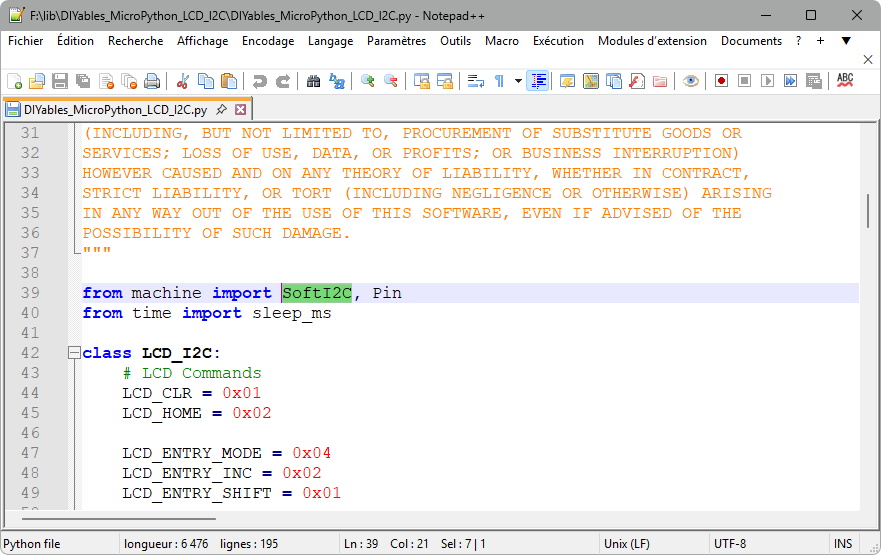Screen dimensions: 881x555
Task: Toggle the indent guide button
Action: click(x=538, y=81)
